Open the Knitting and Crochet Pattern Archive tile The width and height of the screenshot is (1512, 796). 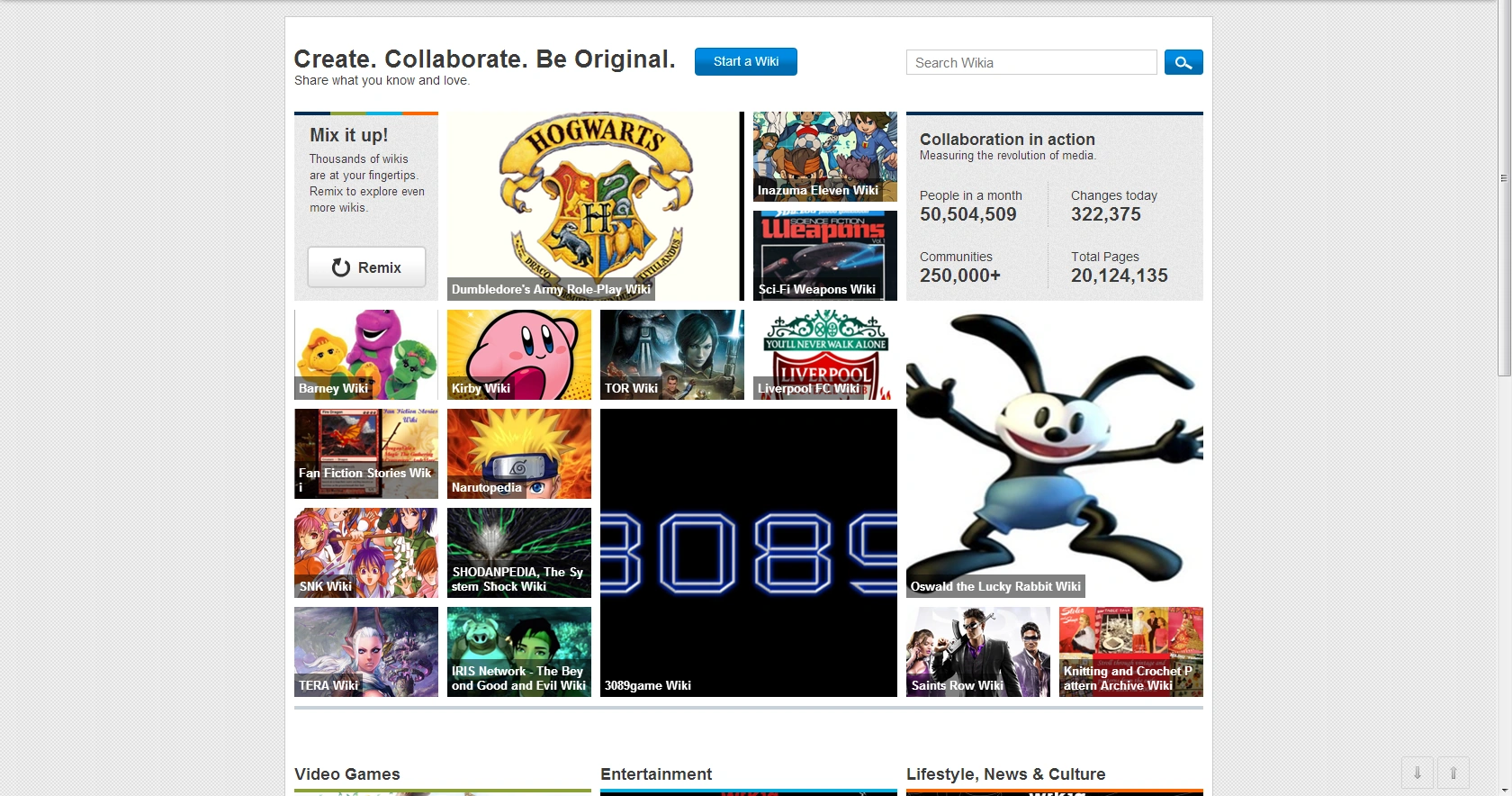tap(1131, 652)
